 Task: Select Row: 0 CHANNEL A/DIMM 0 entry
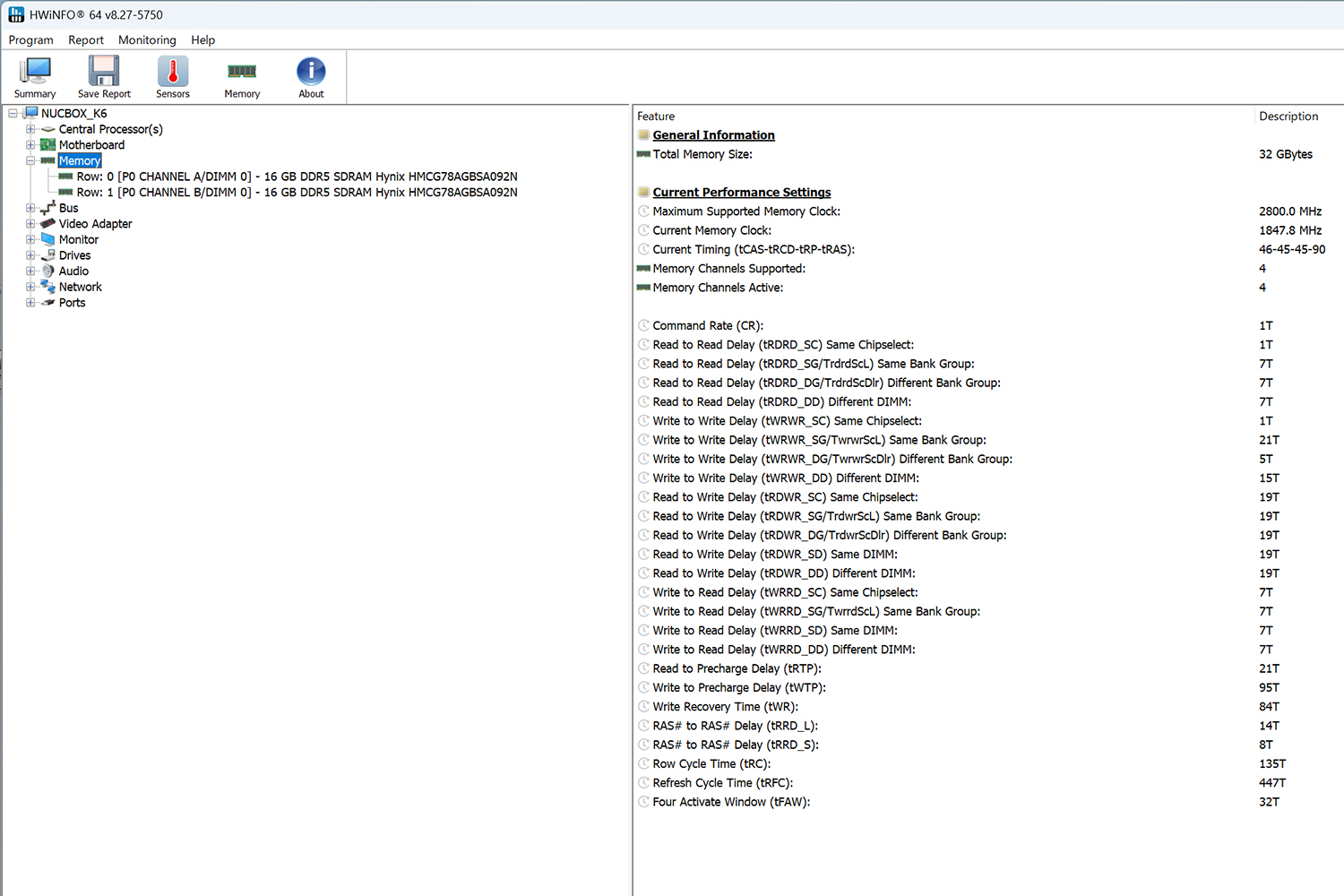point(297,177)
